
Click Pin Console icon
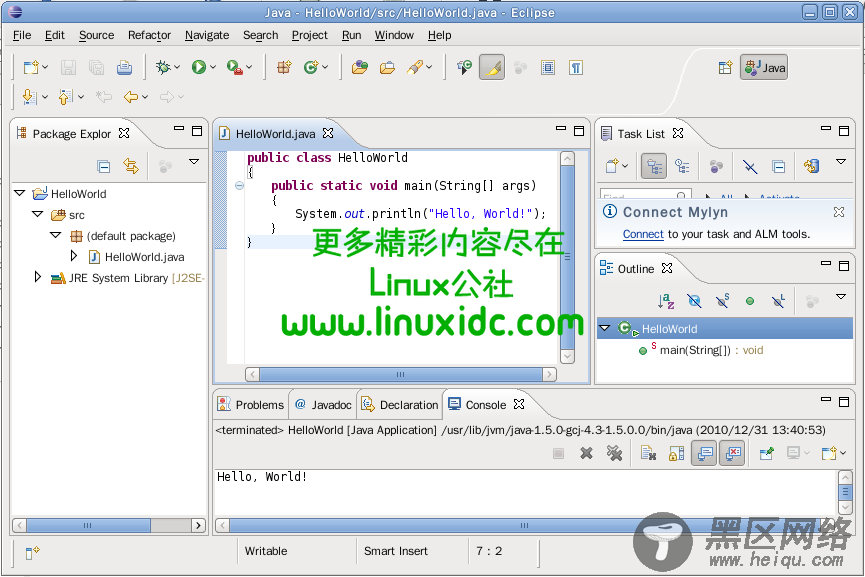pos(766,453)
